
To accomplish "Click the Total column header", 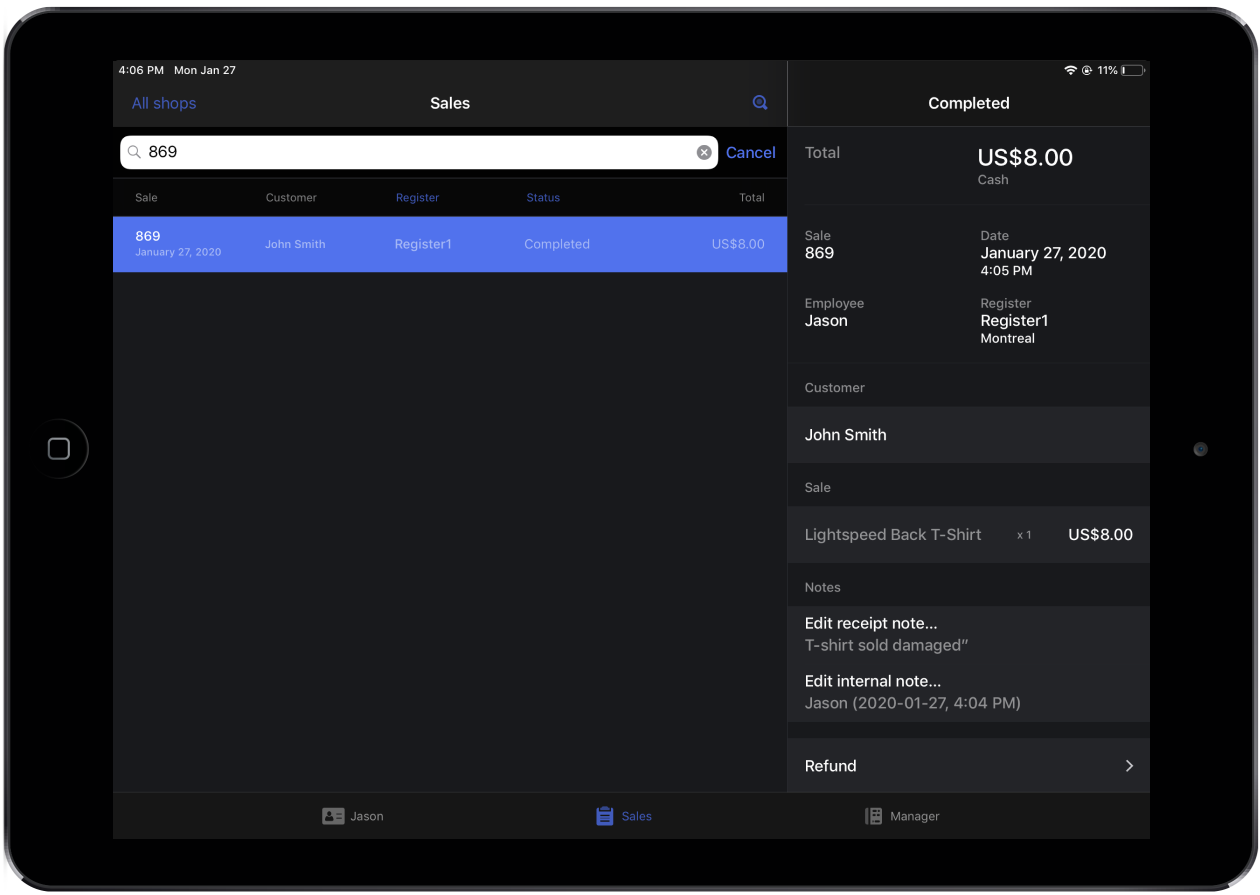I will pos(752,198).
